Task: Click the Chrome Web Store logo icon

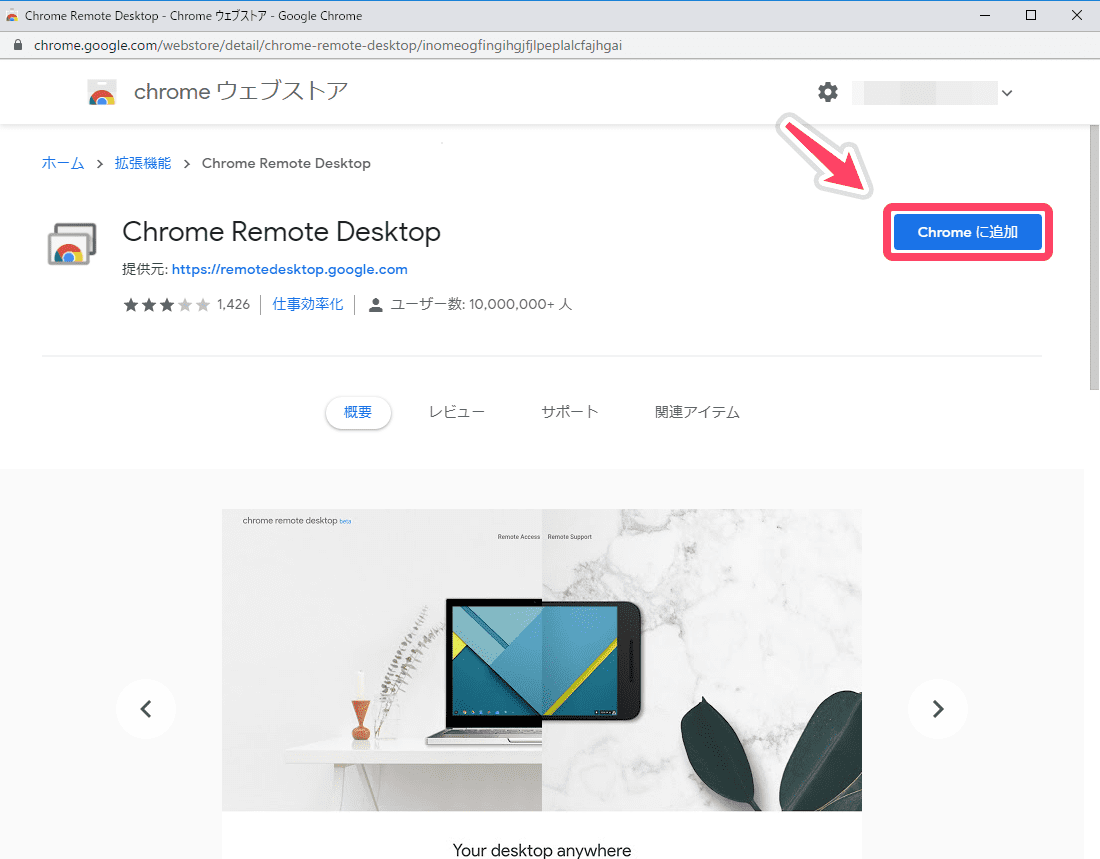Action: click(x=102, y=92)
